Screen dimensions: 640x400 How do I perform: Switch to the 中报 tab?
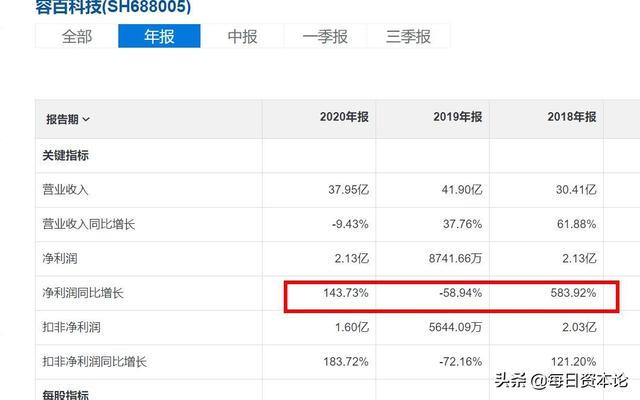click(242, 36)
